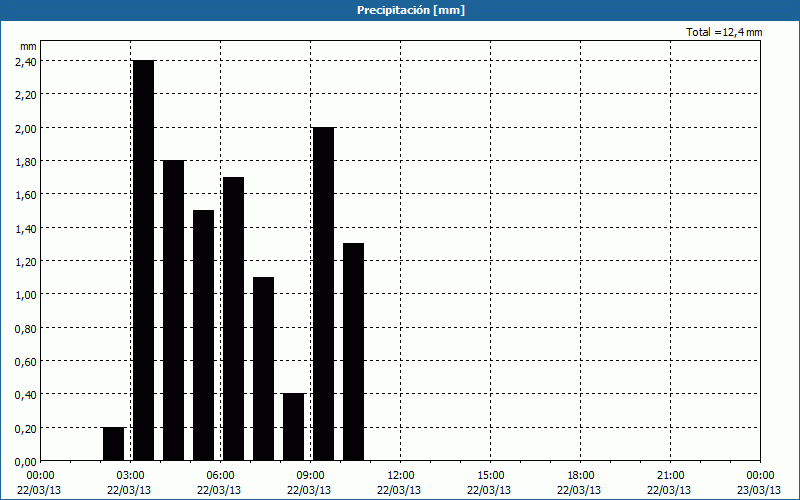Click the 1,00 y-axis label
This screenshot has height=500, width=800.
(x=26, y=294)
